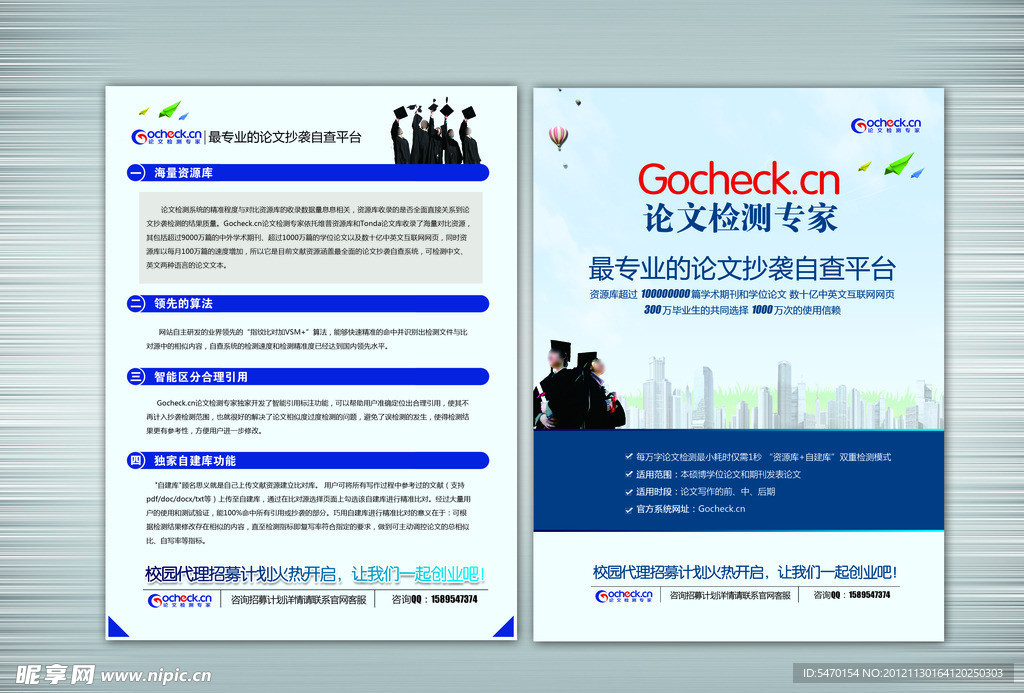Click the paragraph explaining 自建库

point(308,513)
